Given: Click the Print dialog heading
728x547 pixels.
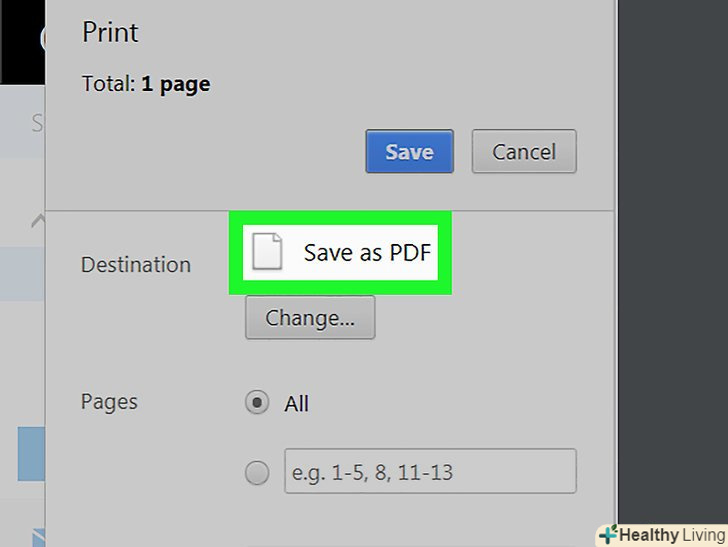Looking at the screenshot, I should [x=110, y=32].
